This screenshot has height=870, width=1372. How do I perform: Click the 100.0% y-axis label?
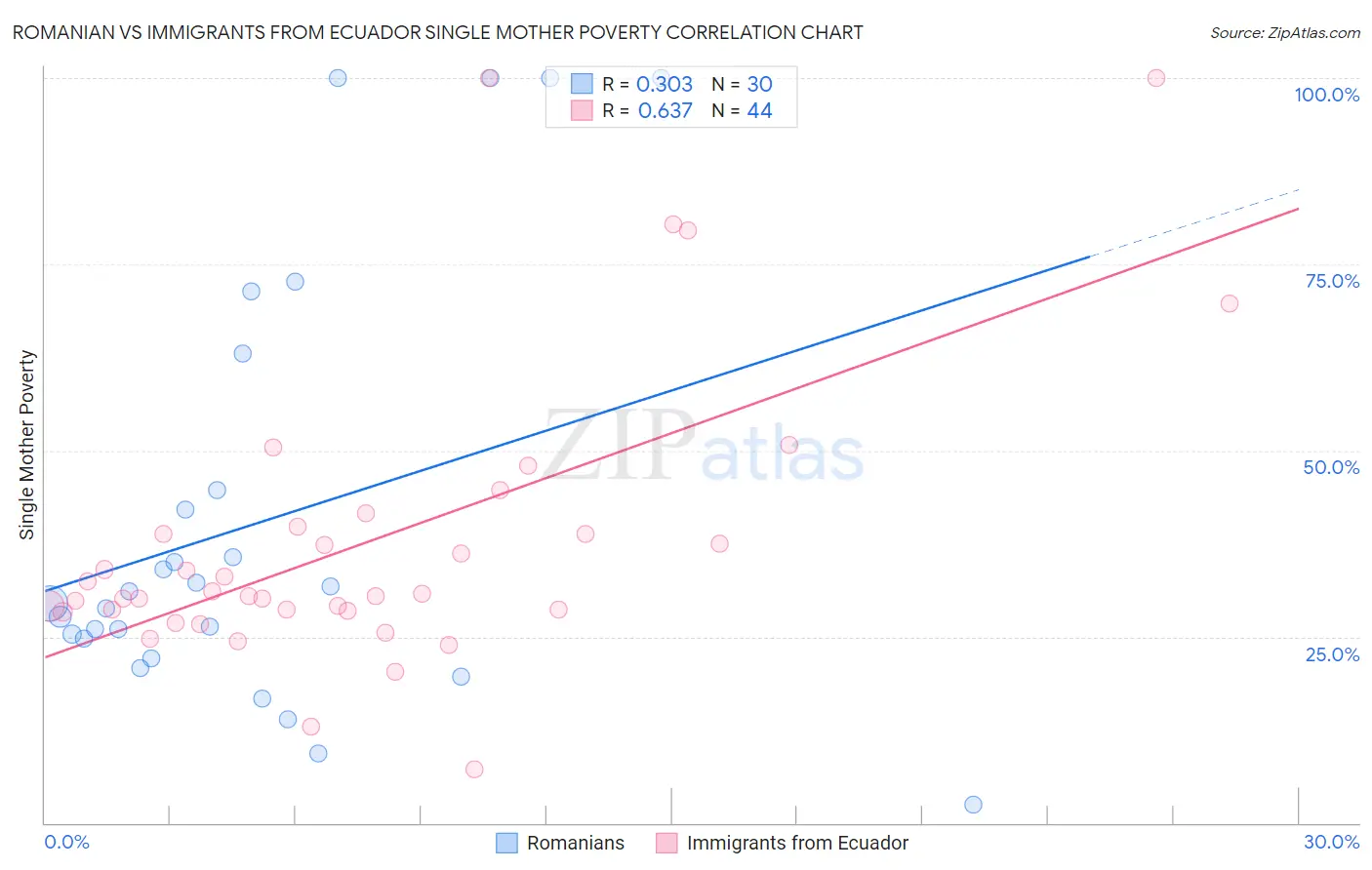pyautogui.click(x=1326, y=95)
